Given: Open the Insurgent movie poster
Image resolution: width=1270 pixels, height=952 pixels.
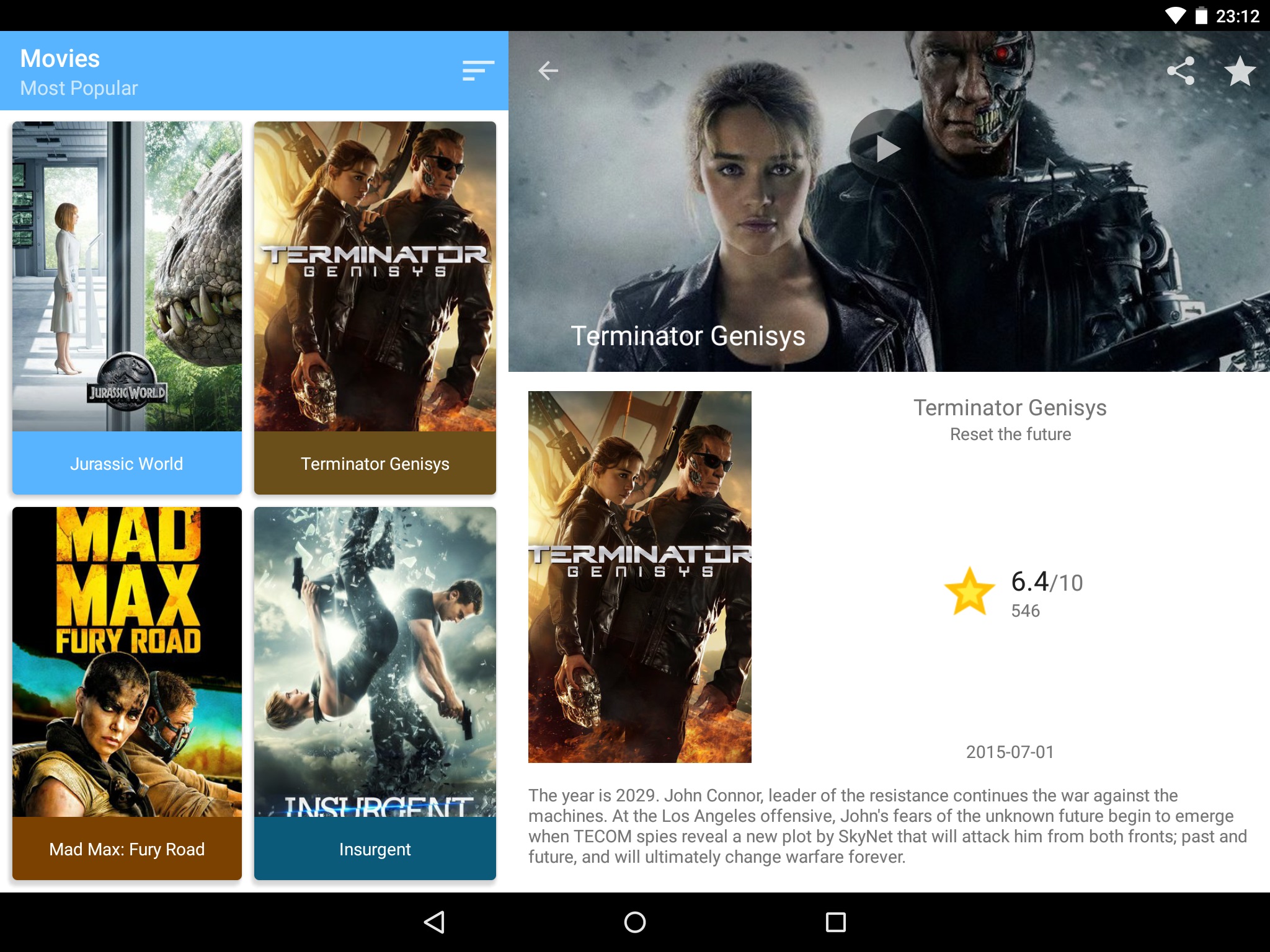Looking at the screenshot, I should (x=375, y=662).
